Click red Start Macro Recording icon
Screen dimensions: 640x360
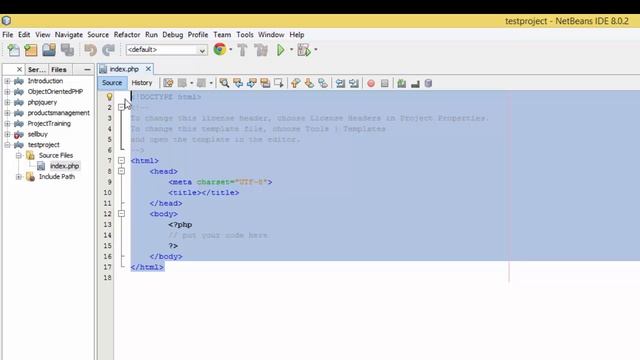tap(371, 83)
